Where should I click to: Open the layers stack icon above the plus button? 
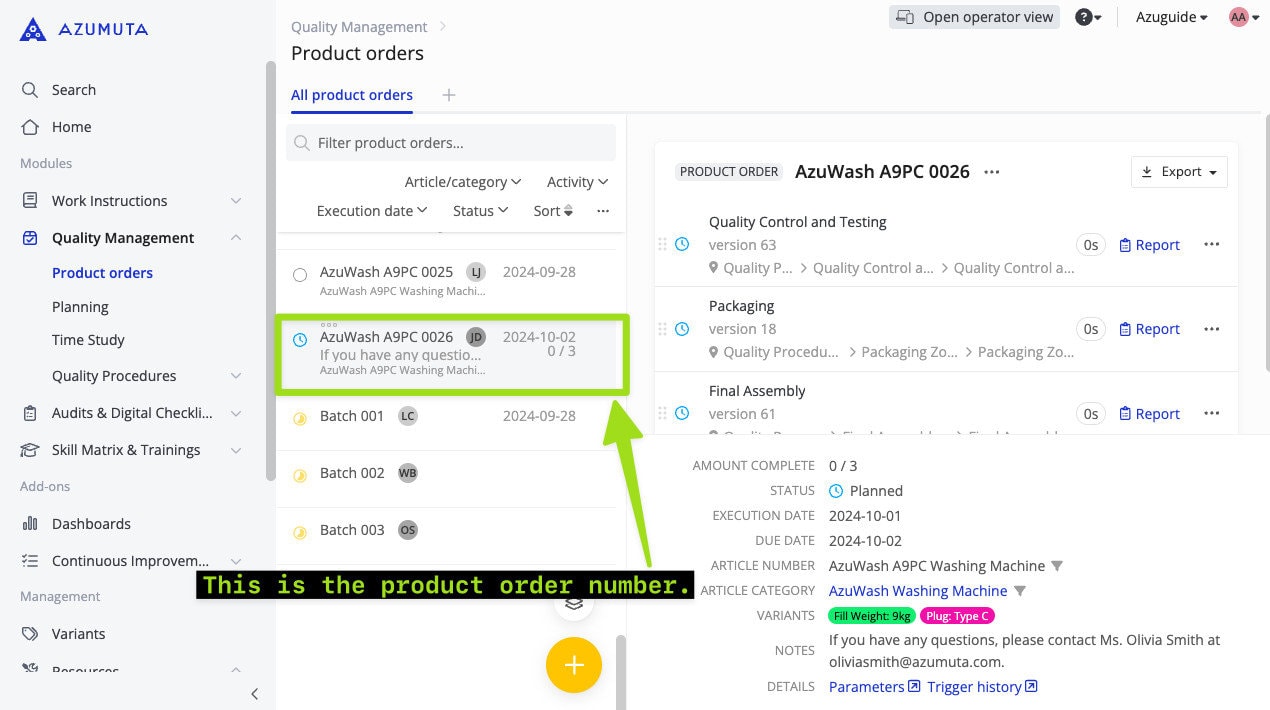tap(573, 603)
